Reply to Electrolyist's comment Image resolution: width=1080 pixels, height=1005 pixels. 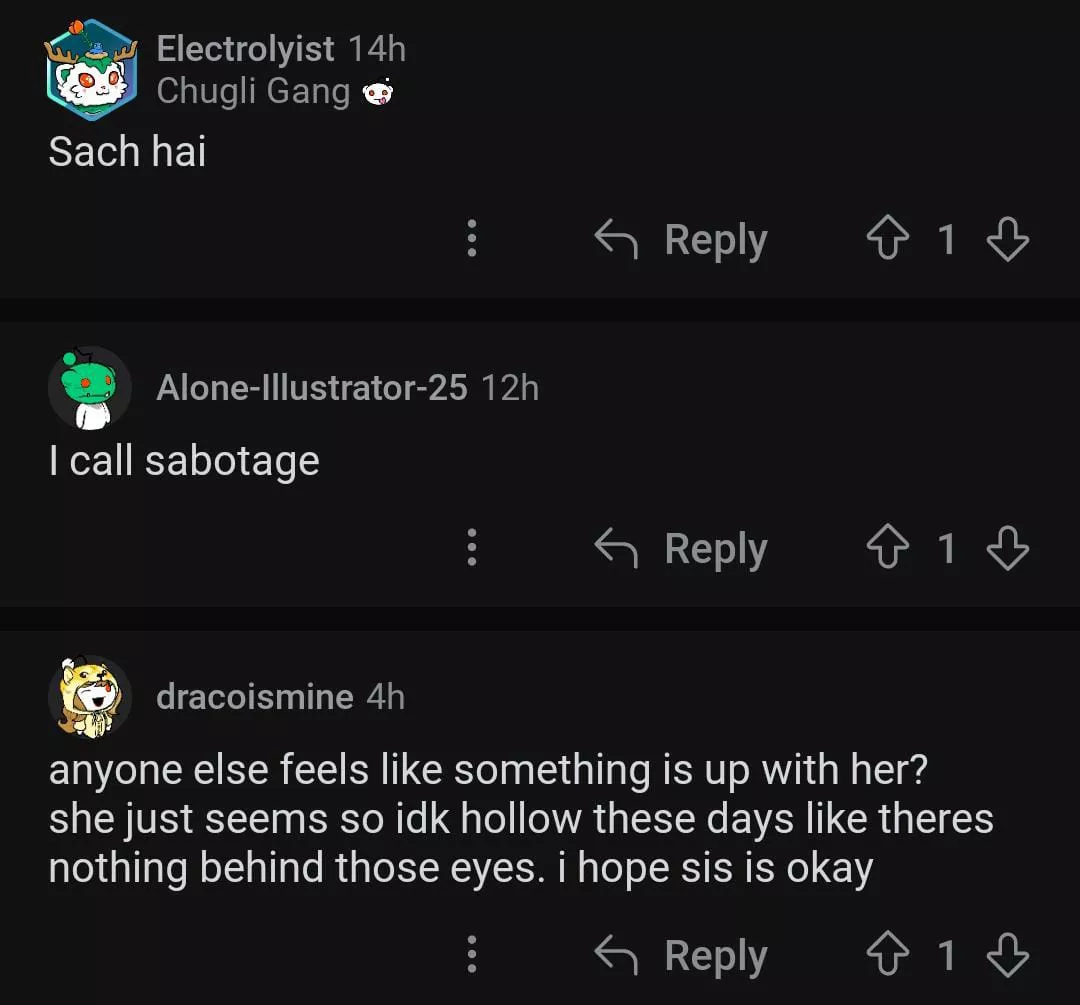click(682, 240)
